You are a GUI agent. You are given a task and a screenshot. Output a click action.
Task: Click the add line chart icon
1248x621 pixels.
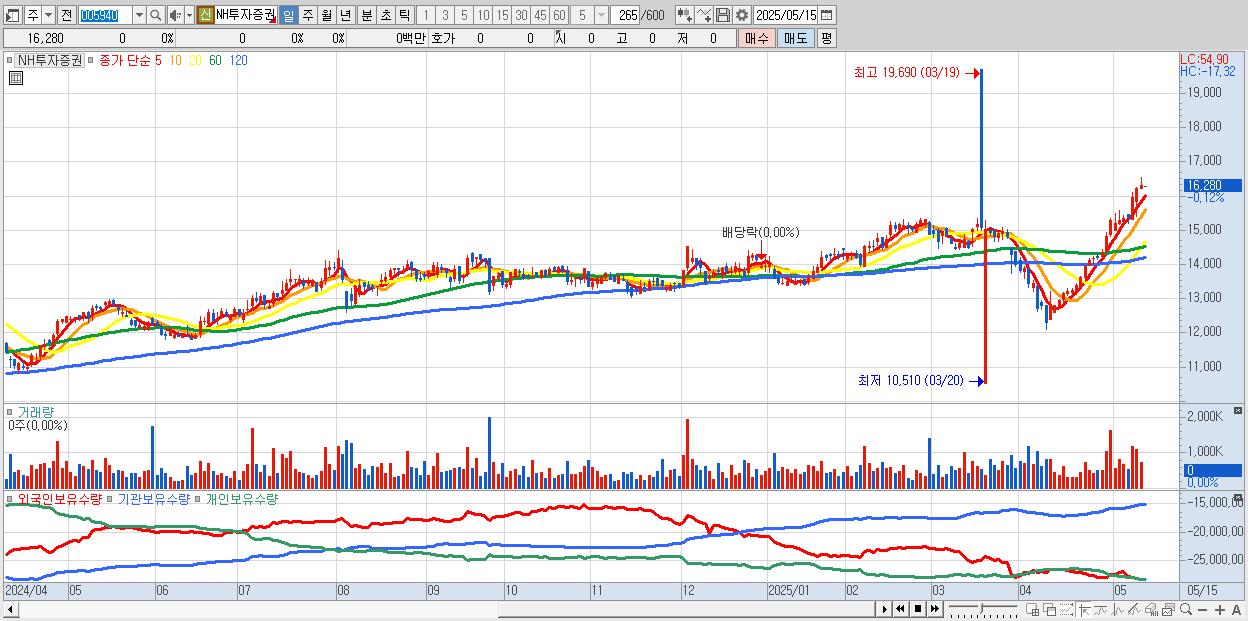click(704, 15)
